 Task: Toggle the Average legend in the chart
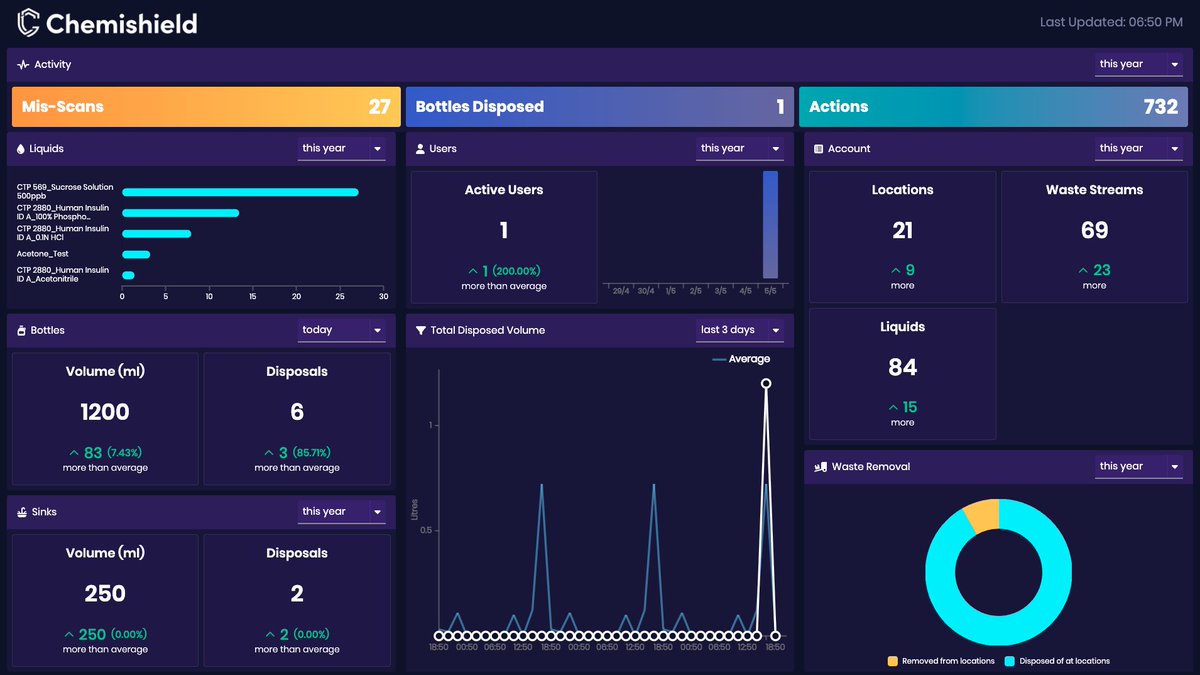(741, 359)
